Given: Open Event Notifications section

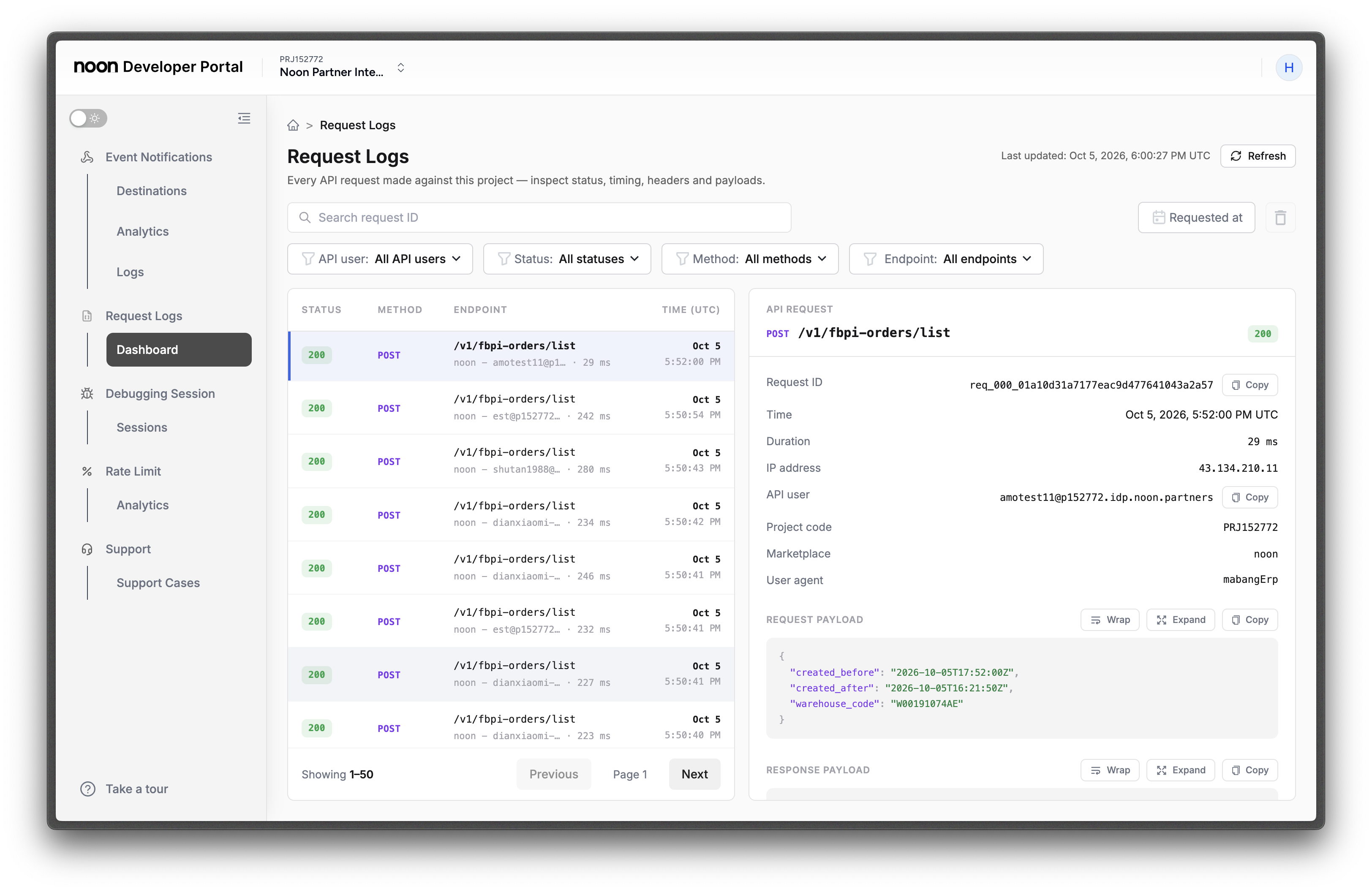Looking at the screenshot, I should [x=158, y=157].
